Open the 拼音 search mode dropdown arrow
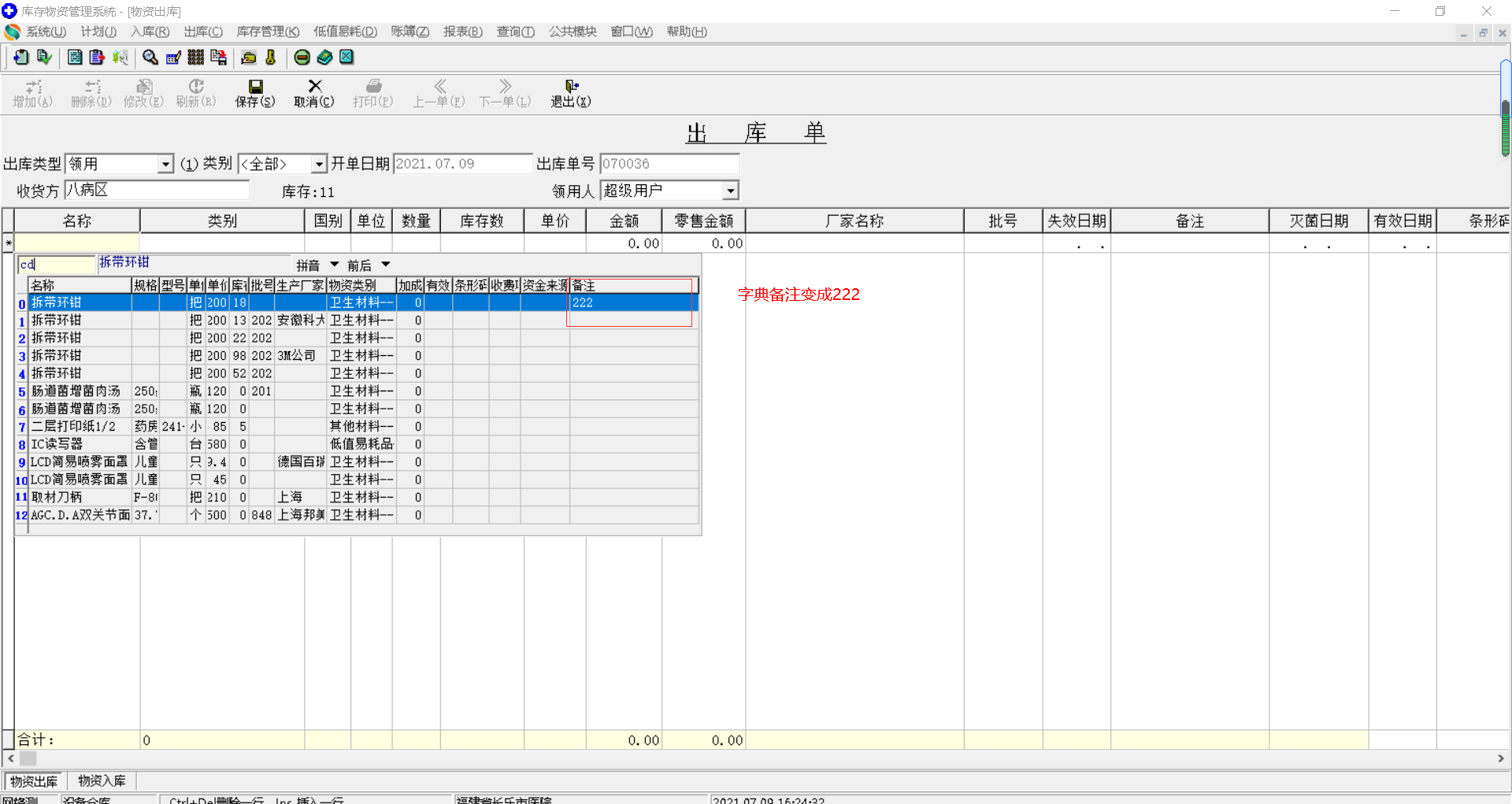 [335, 265]
